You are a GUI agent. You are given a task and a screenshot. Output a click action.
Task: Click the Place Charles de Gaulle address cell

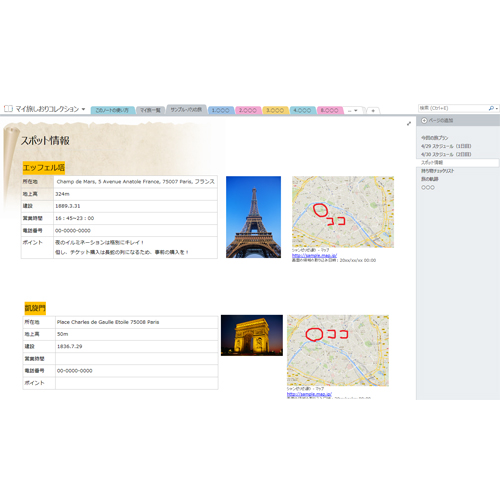pos(137,322)
